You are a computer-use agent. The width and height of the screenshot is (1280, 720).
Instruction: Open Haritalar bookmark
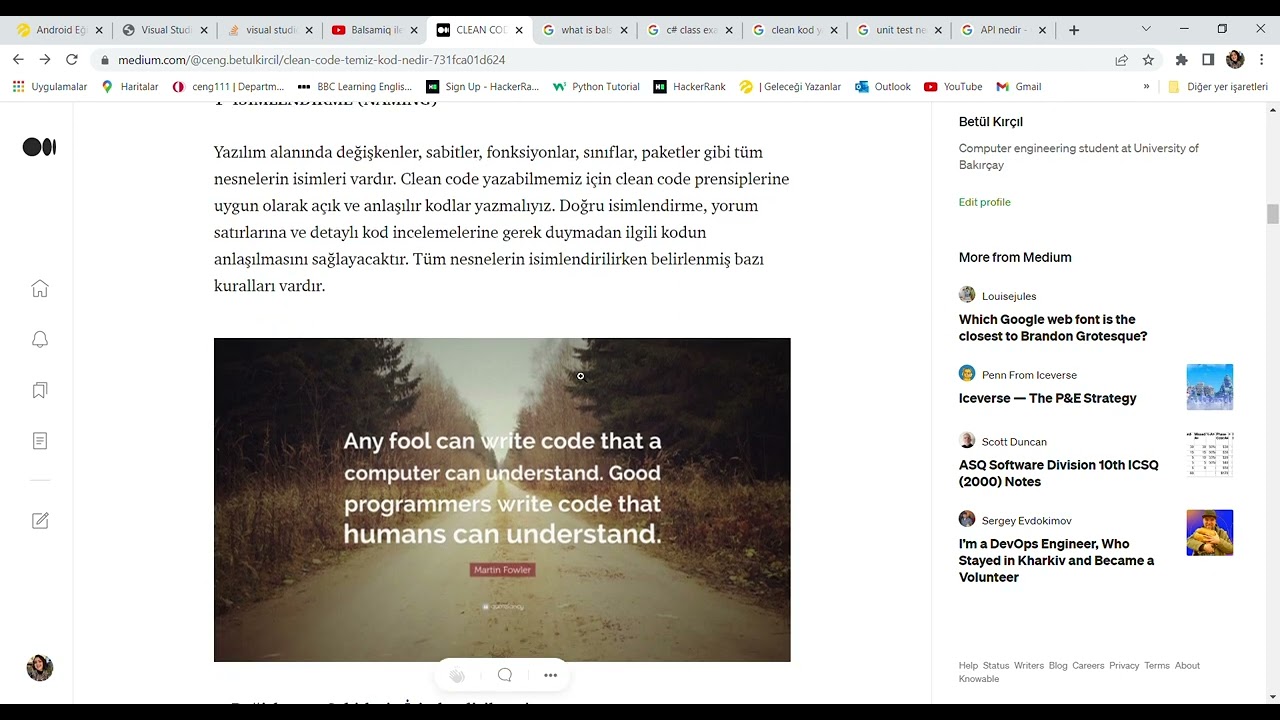click(130, 87)
